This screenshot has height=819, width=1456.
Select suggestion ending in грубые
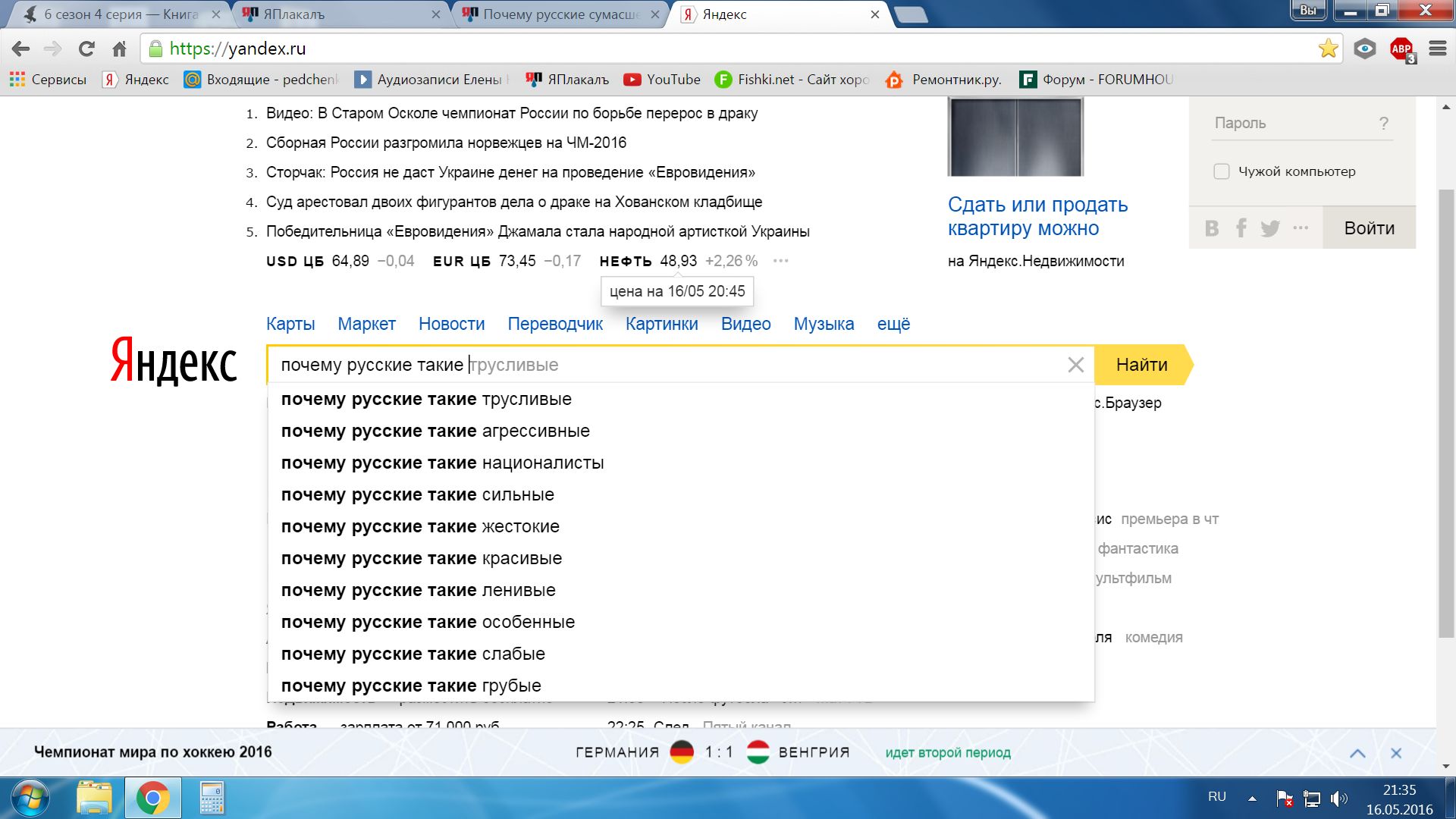pyautogui.click(x=681, y=686)
